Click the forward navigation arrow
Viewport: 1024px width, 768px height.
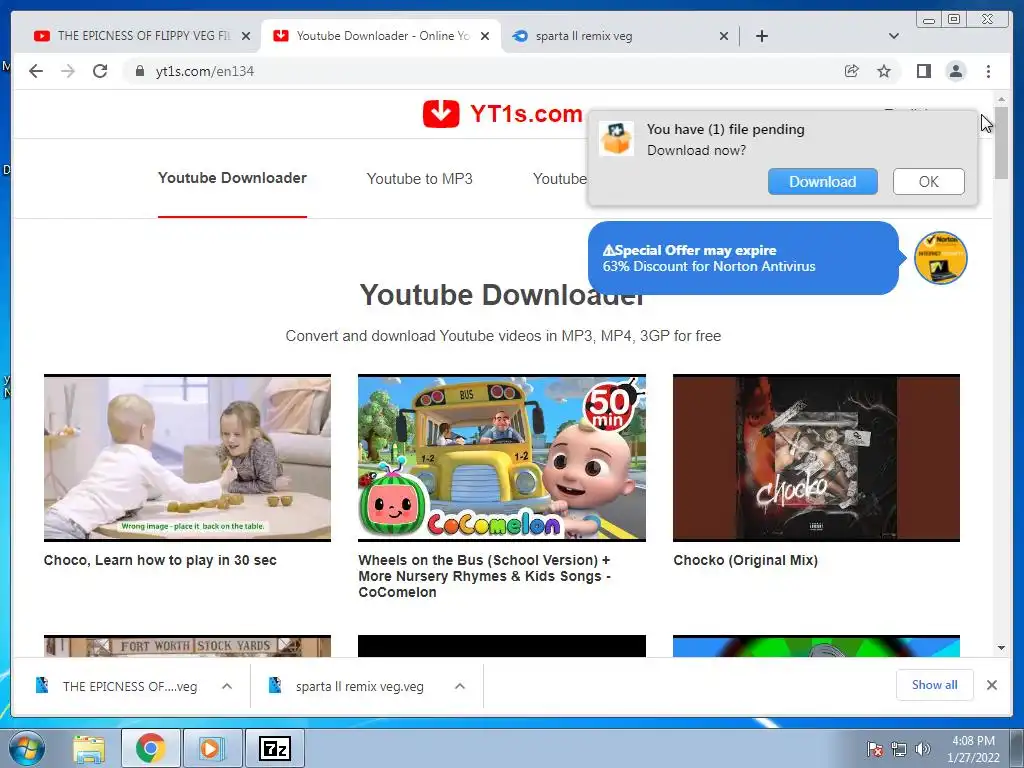(68, 71)
